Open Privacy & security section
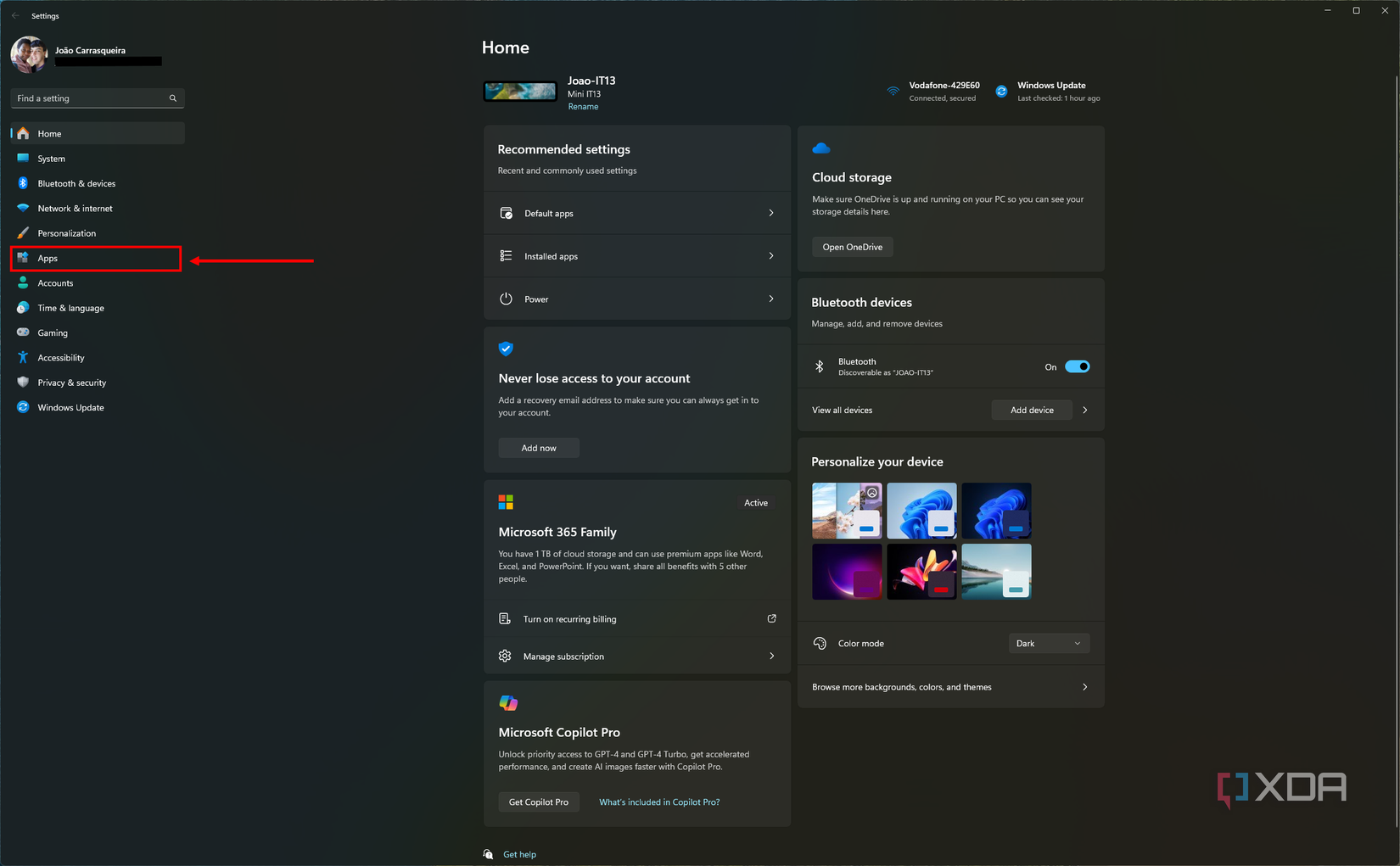Screen dimensions: 1400x866 (98, 383)
